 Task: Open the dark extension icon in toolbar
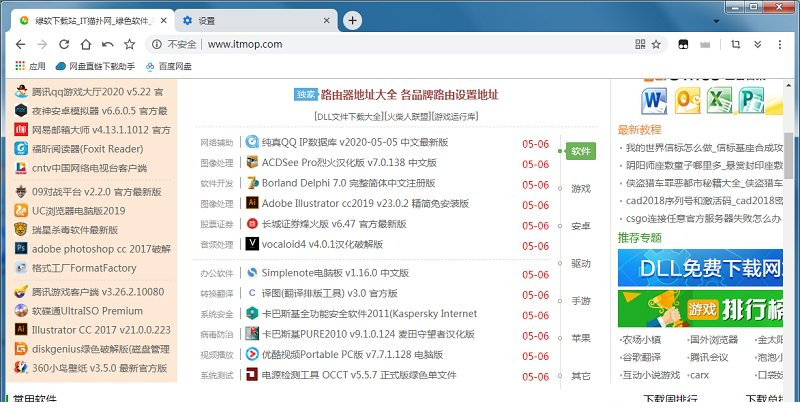683,44
